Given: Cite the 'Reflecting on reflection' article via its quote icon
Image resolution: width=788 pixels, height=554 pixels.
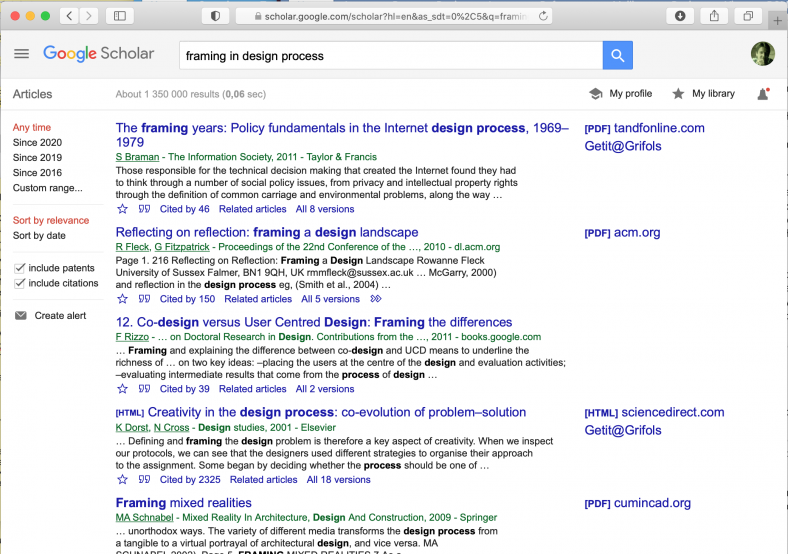Looking at the screenshot, I should click(x=144, y=299).
